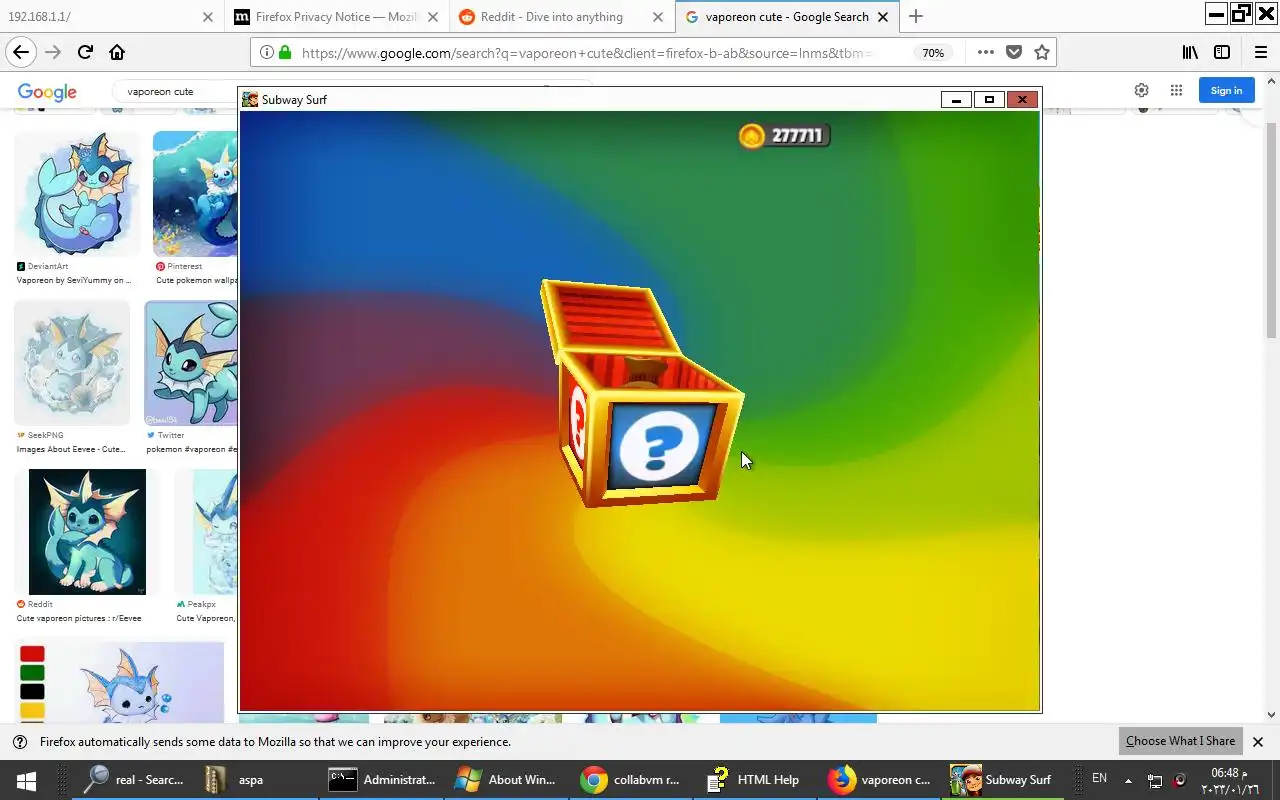1280x800 pixels.
Task: Open a new Firefox tab with plus
Action: pos(916,16)
